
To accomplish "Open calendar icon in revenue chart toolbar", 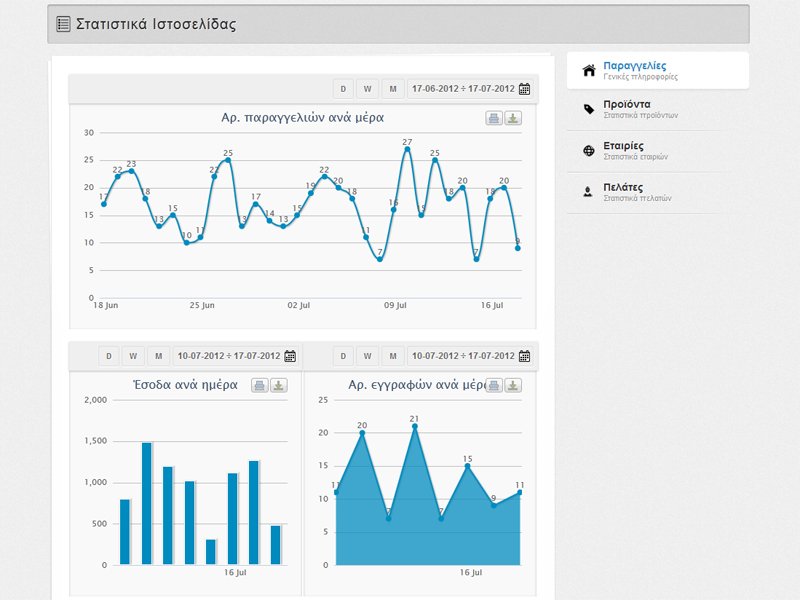I will tap(290, 356).
